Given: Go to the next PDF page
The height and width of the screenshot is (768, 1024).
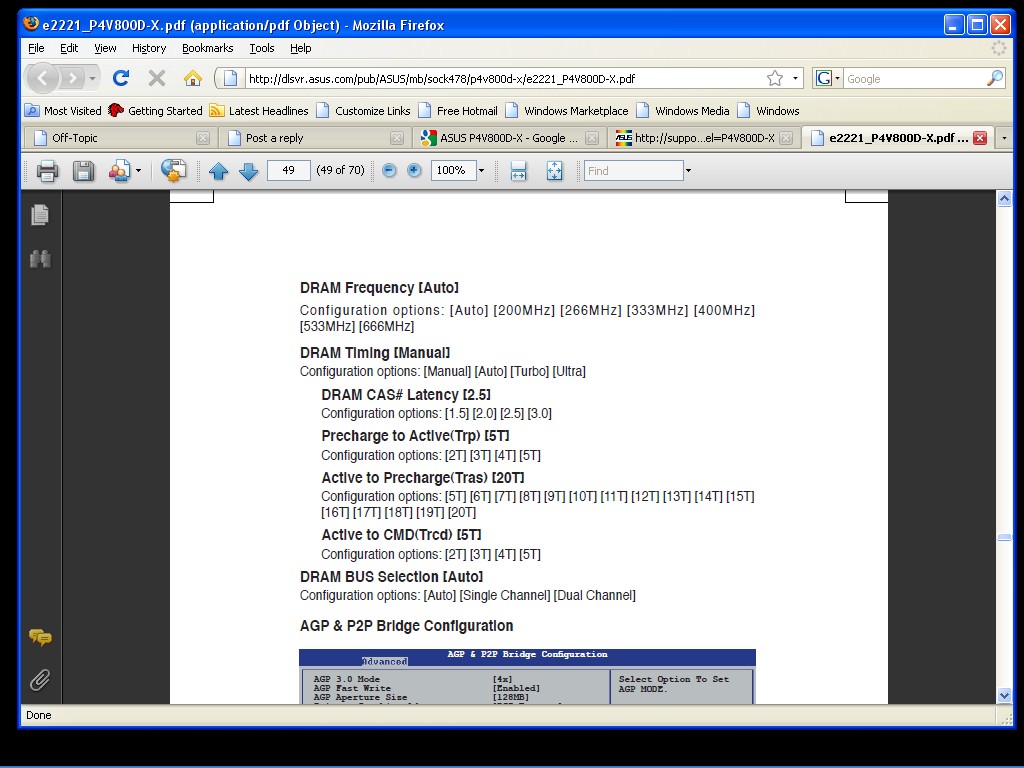Looking at the screenshot, I should [x=249, y=171].
